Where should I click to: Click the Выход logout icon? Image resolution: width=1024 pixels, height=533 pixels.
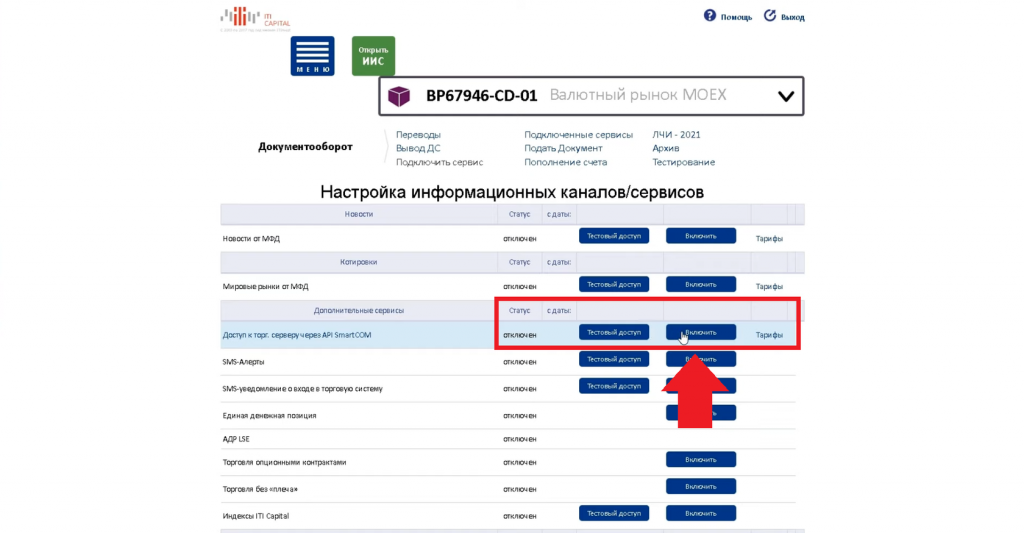coord(770,16)
